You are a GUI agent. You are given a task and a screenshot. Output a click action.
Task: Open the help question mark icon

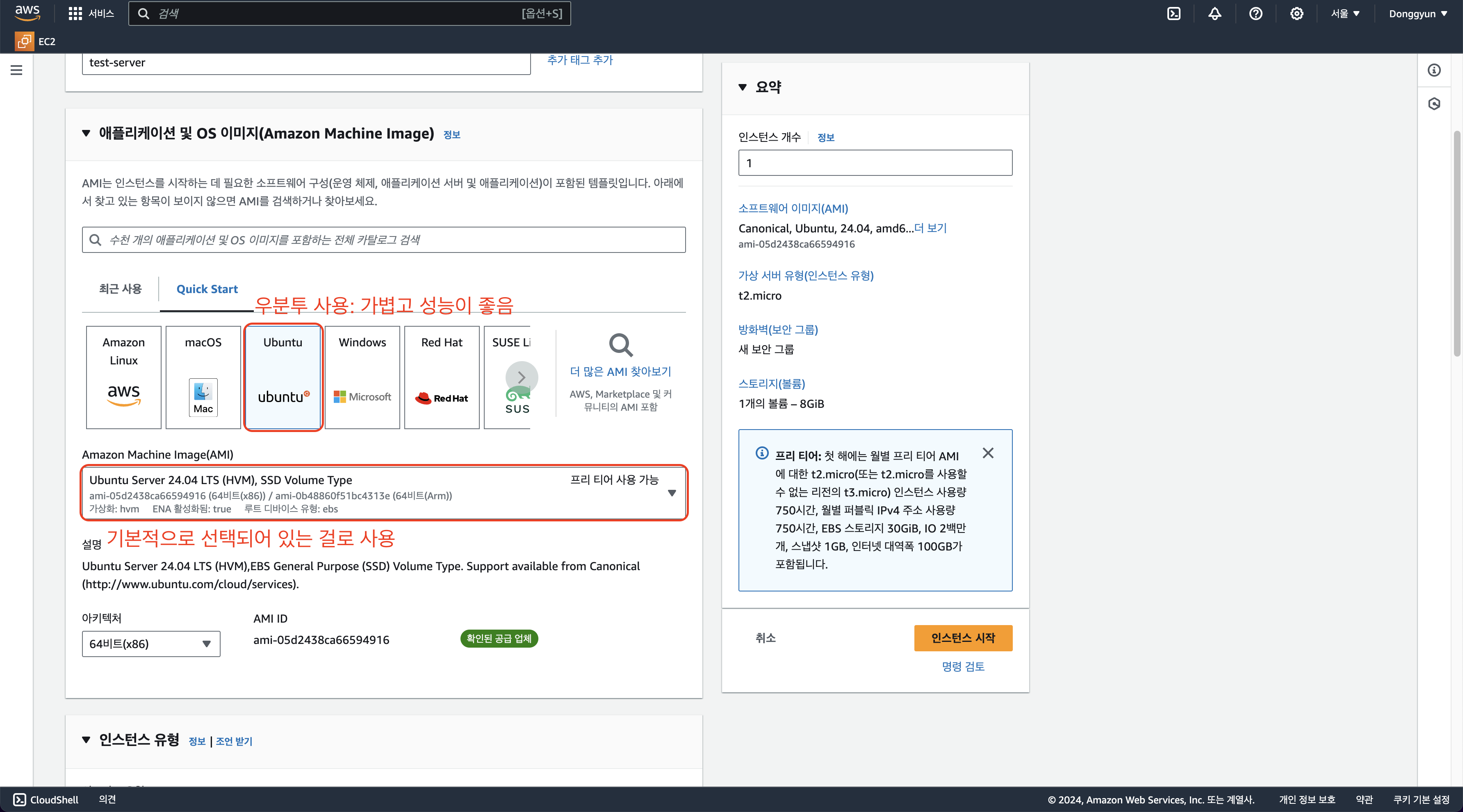click(1255, 14)
